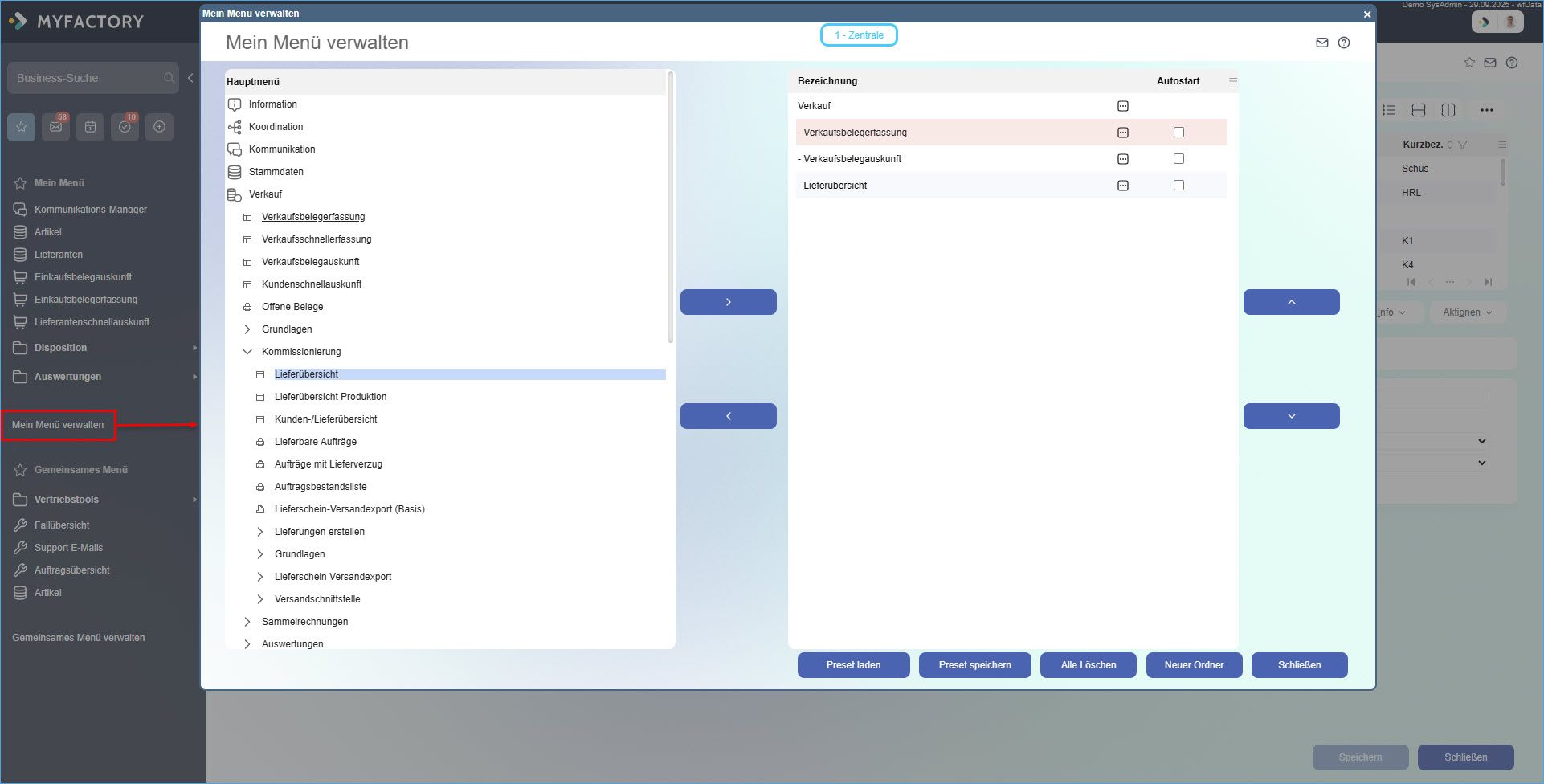Open the three-dots more menu in background window

click(1487, 110)
